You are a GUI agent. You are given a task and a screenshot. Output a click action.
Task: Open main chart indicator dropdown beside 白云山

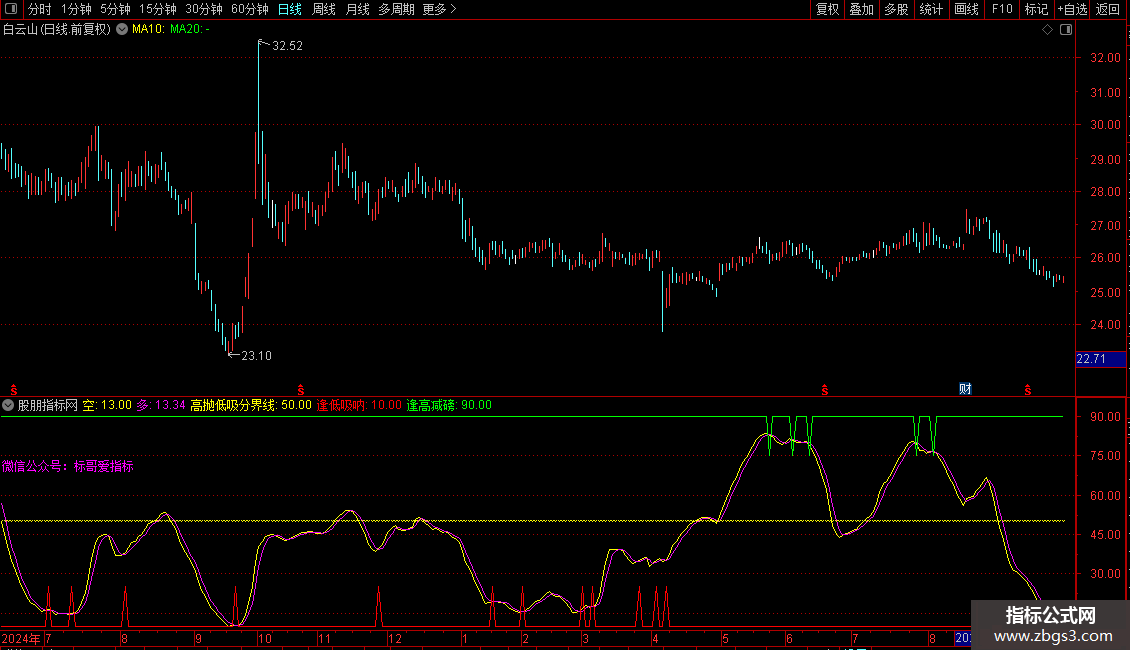(x=122, y=29)
